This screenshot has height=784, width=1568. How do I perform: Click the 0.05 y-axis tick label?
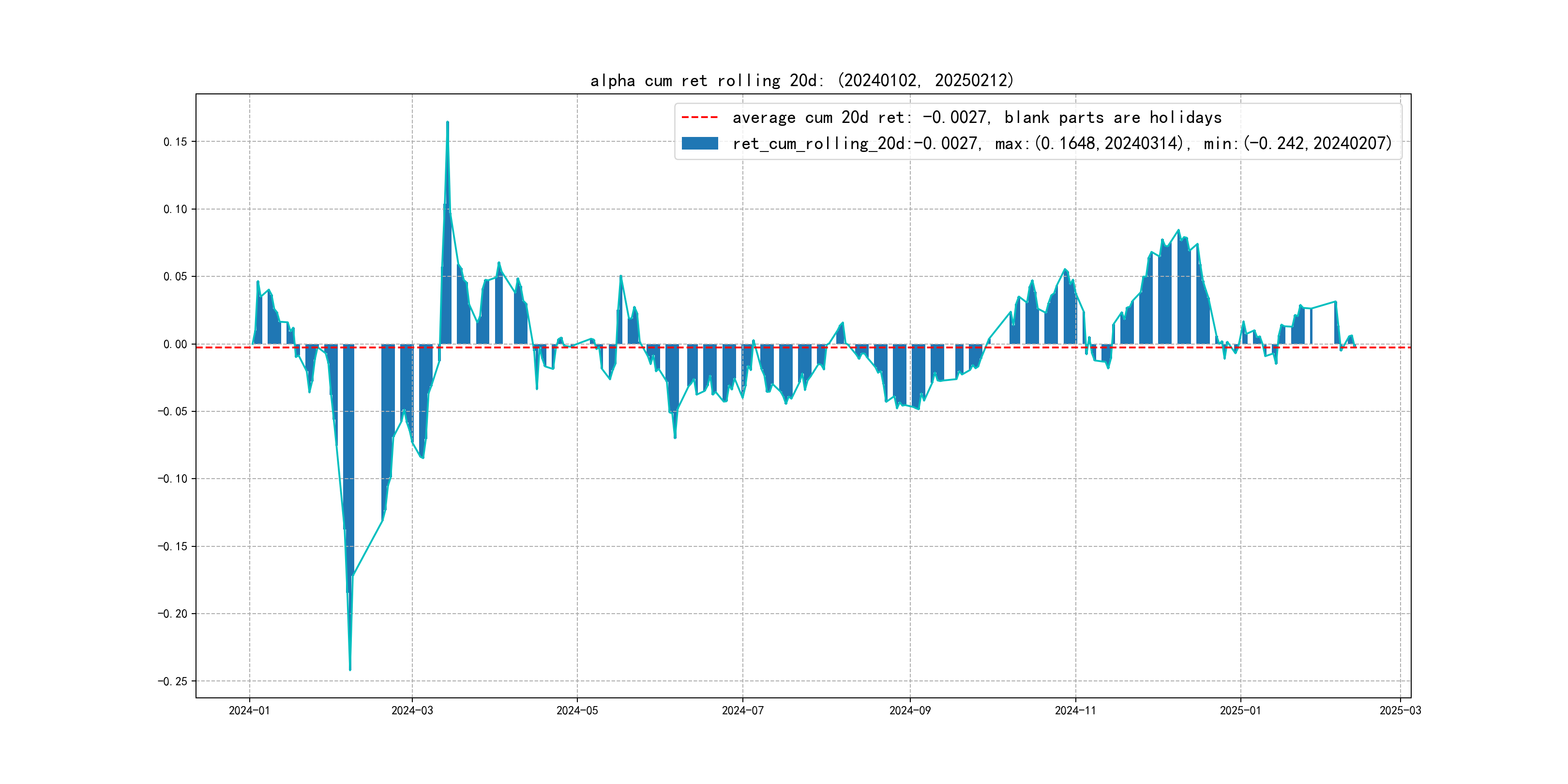pyautogui.click(x=175, y=276)
